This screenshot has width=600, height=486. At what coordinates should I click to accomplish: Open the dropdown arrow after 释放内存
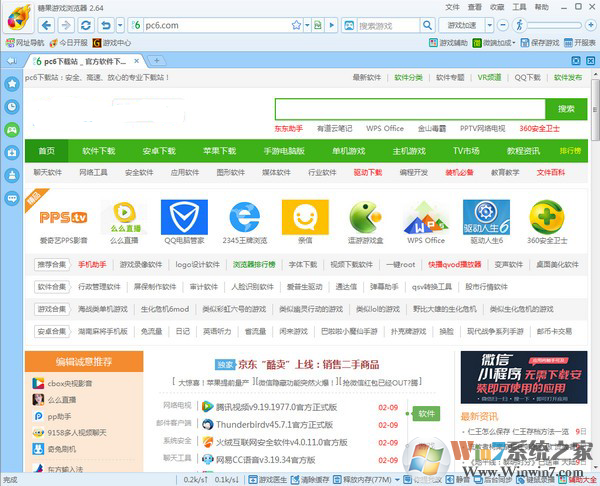point(397,480)
